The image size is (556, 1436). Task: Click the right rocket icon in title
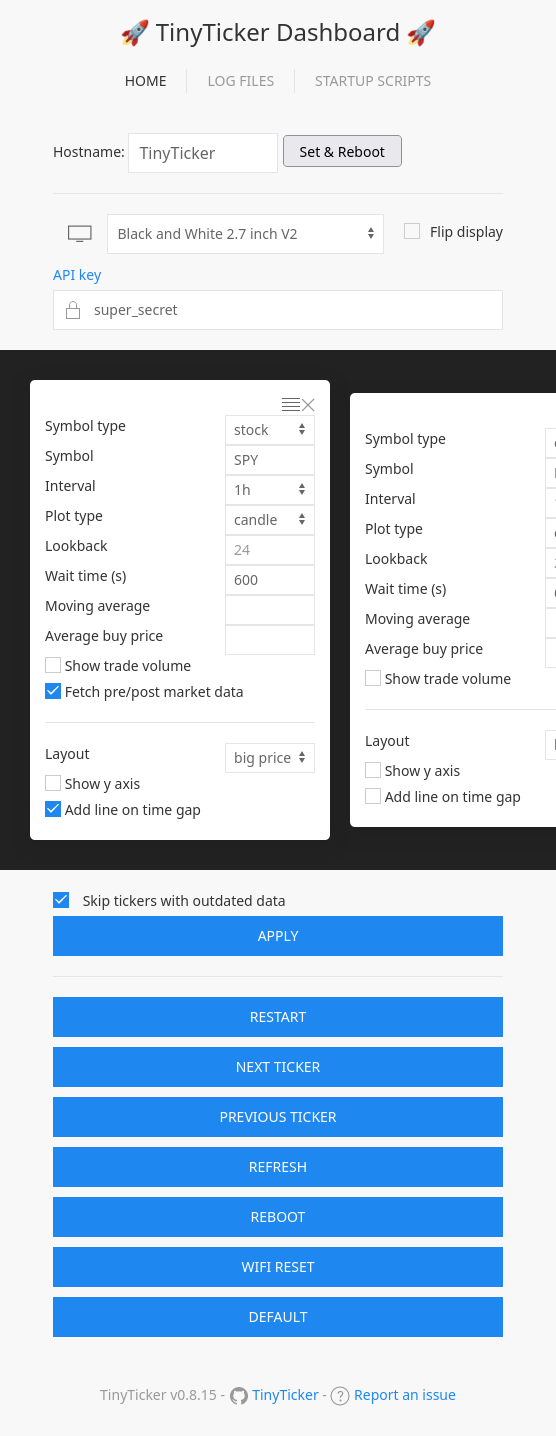pyautogui.click(x=421, y=33)
